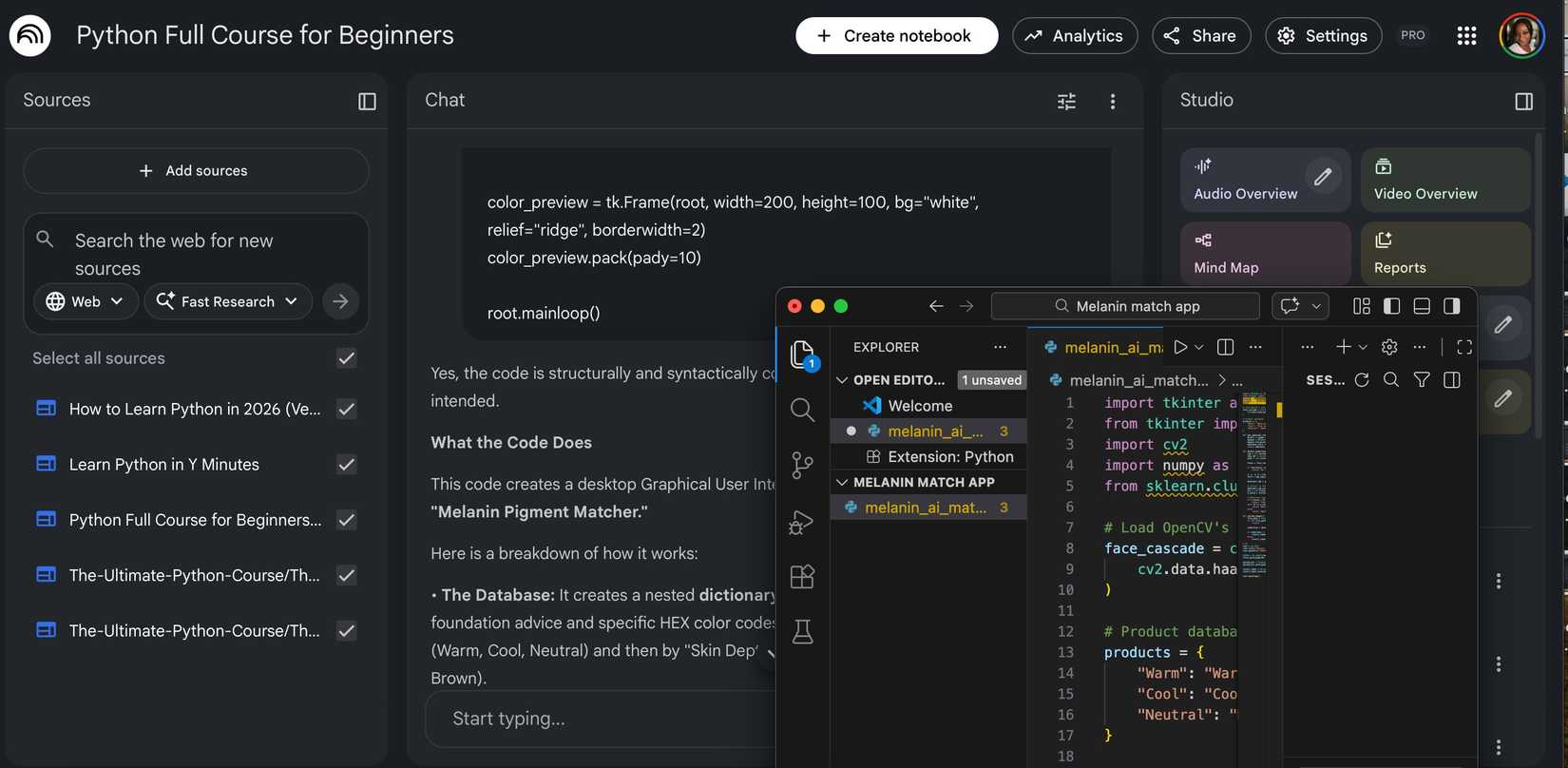Screen dimensions: 1568x768
Task: Open Explorer more actions ellipsis
Action: pyautogui.click(x=1000, y=347)
